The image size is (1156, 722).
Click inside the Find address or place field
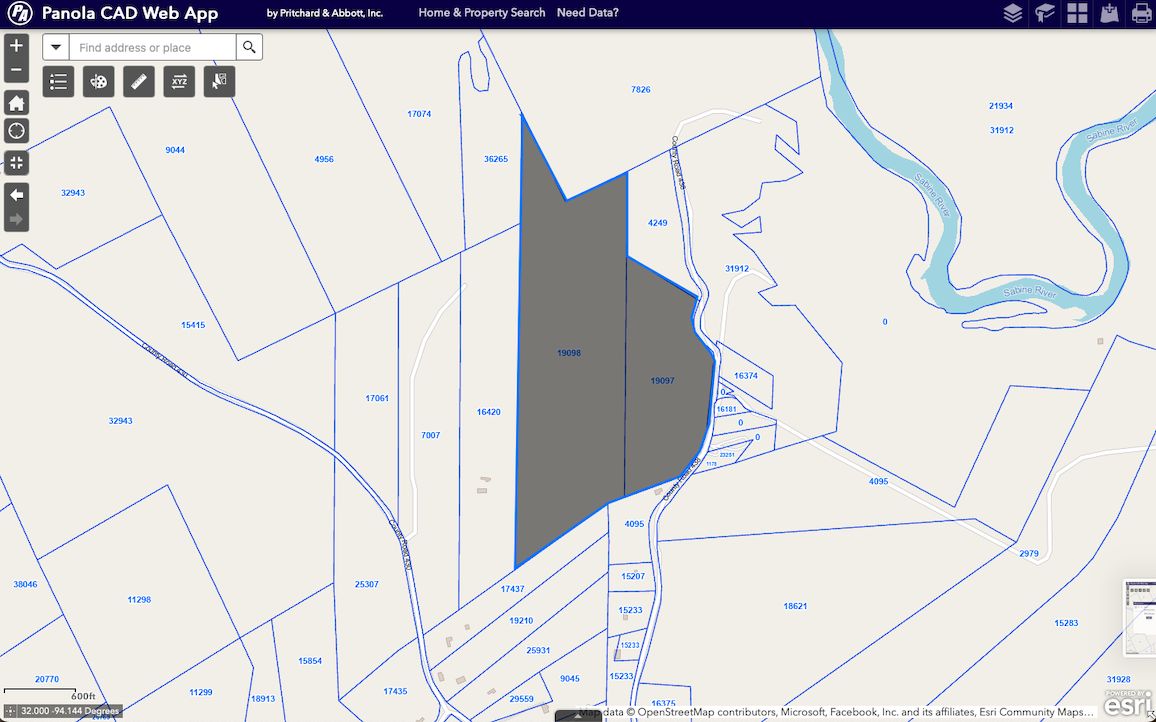pos(150,46)
